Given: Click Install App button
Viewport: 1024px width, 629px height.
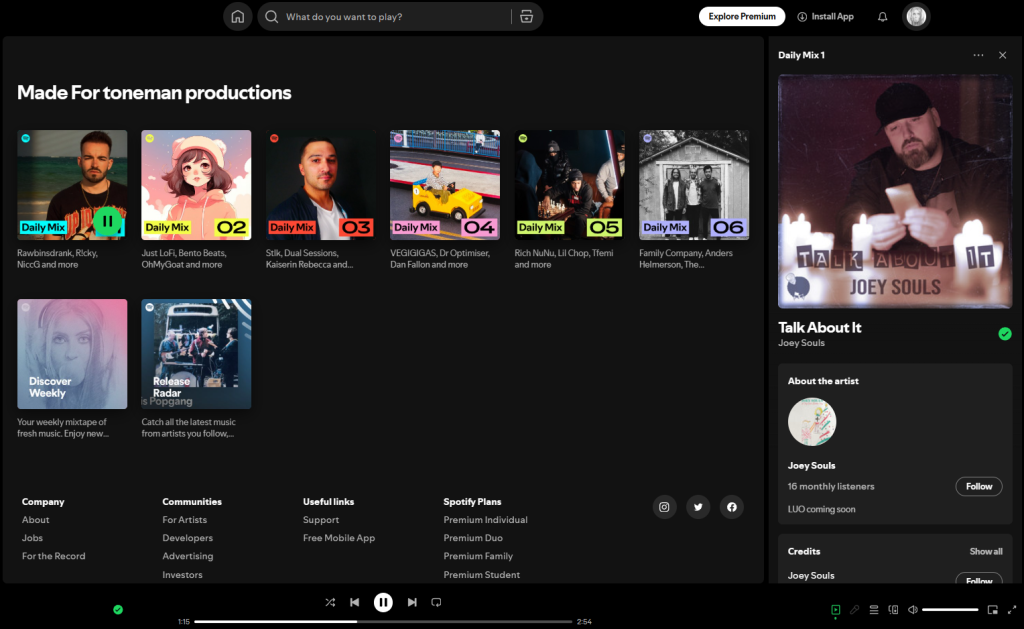Looking at the screenshot, I should 825,16.
